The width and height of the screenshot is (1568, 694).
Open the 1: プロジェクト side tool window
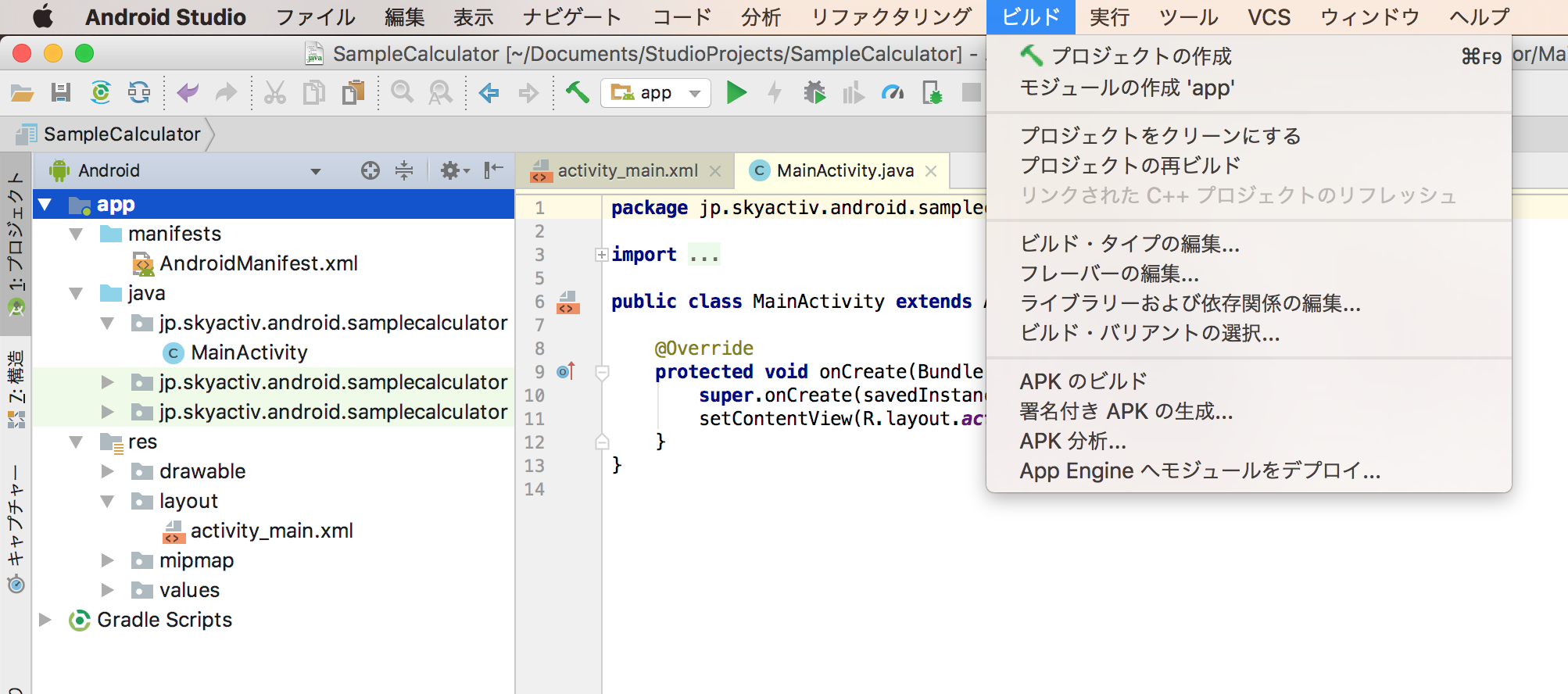16,242
